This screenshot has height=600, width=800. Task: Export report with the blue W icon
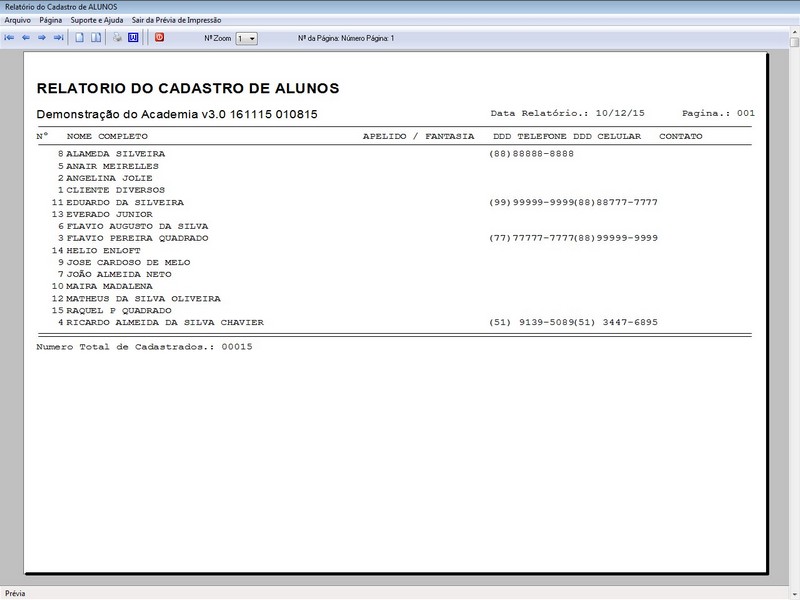[133, 38]
